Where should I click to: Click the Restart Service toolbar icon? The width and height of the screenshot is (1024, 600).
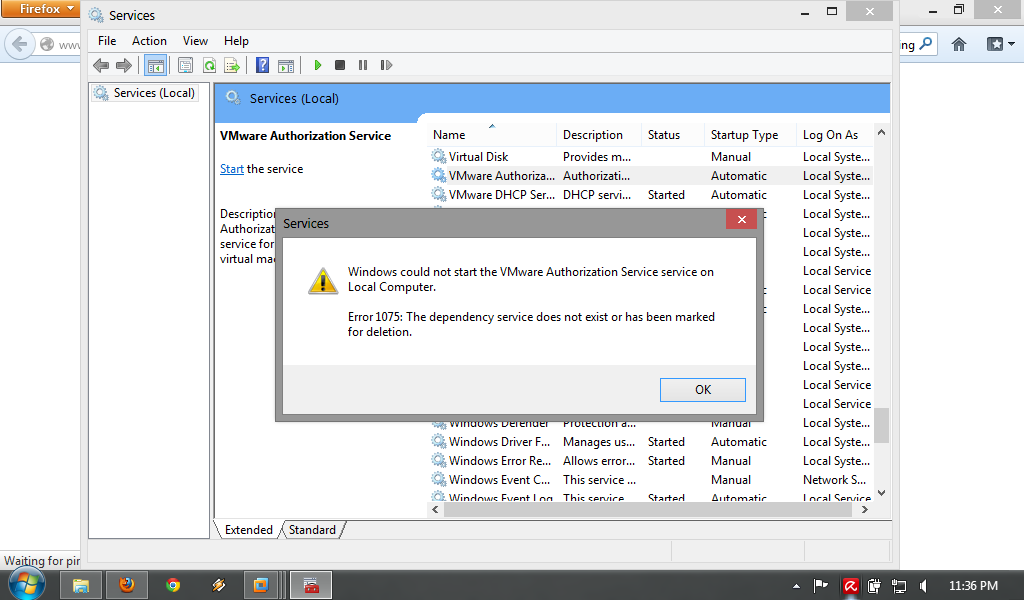(x=386, y=65)
